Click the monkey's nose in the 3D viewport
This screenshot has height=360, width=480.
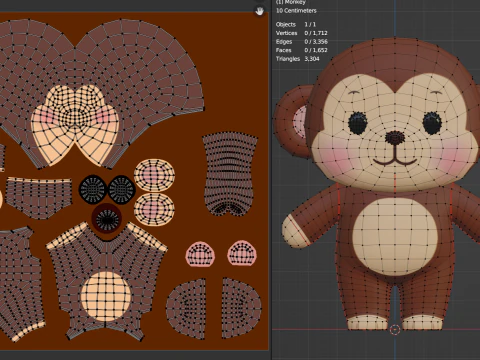click(x=395, y=138)
